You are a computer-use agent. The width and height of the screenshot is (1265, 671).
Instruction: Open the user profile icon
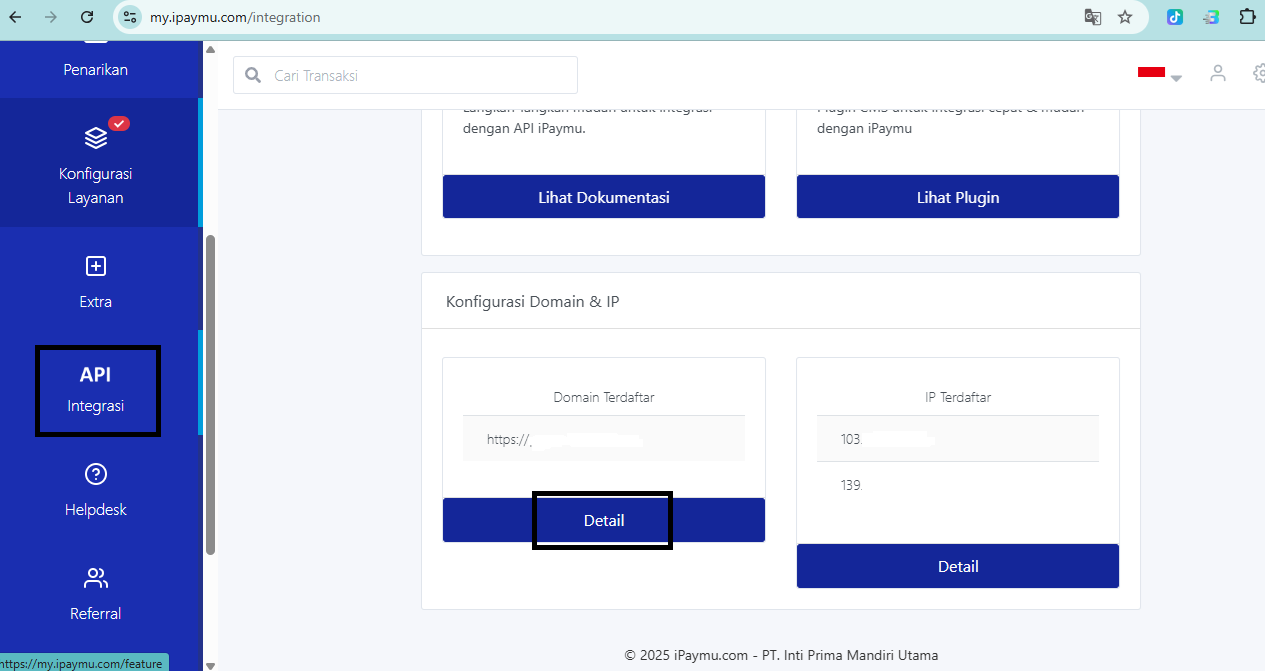tap(1217, 73)
